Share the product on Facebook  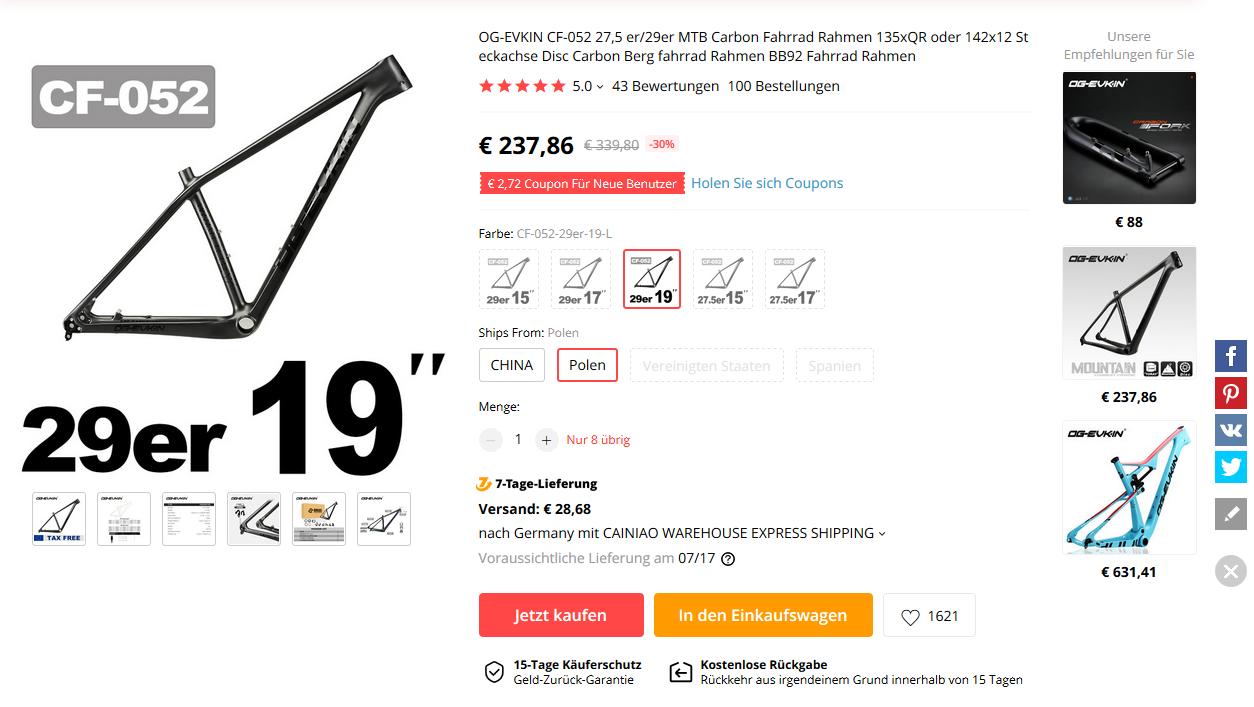tap(1231, 356)
